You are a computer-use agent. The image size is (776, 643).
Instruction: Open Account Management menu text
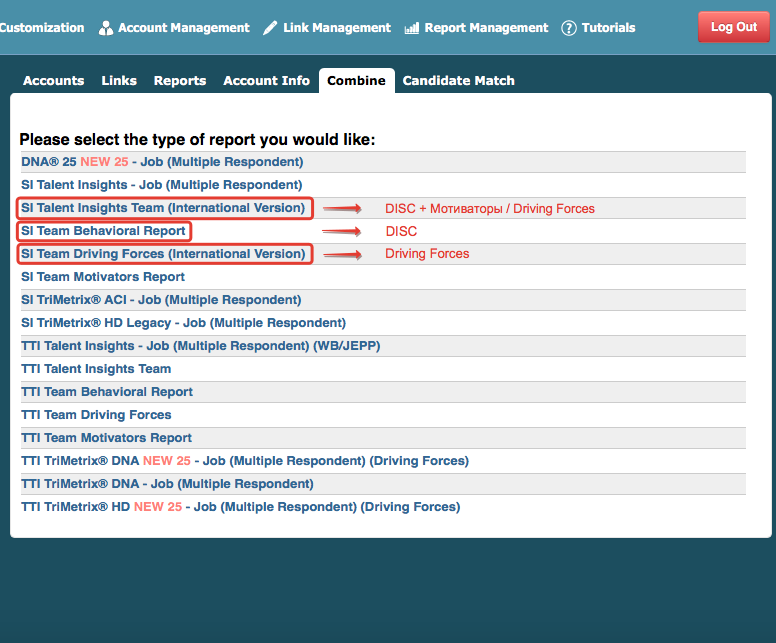click(x=184, y=28)
